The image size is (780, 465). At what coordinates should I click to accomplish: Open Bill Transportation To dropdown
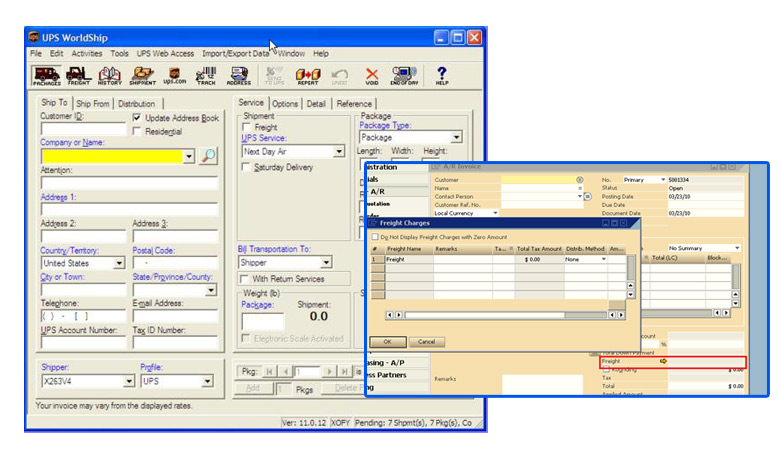click(326, 263)
